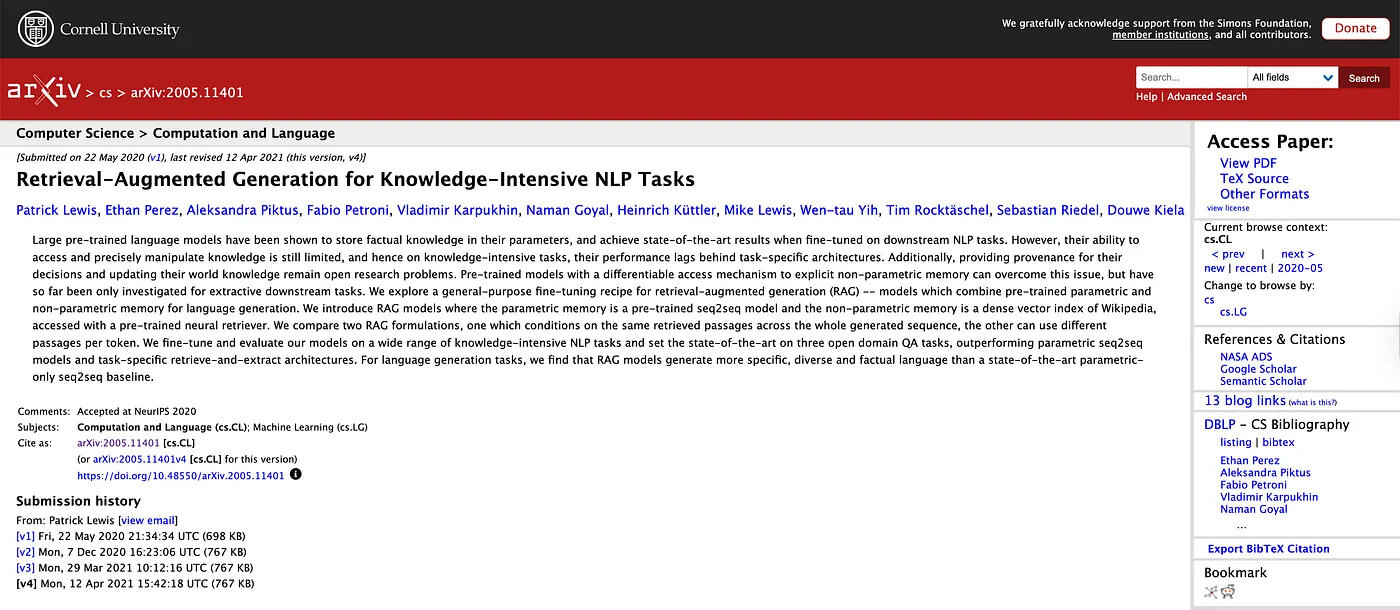Click the Search button

pos(1364,77)
